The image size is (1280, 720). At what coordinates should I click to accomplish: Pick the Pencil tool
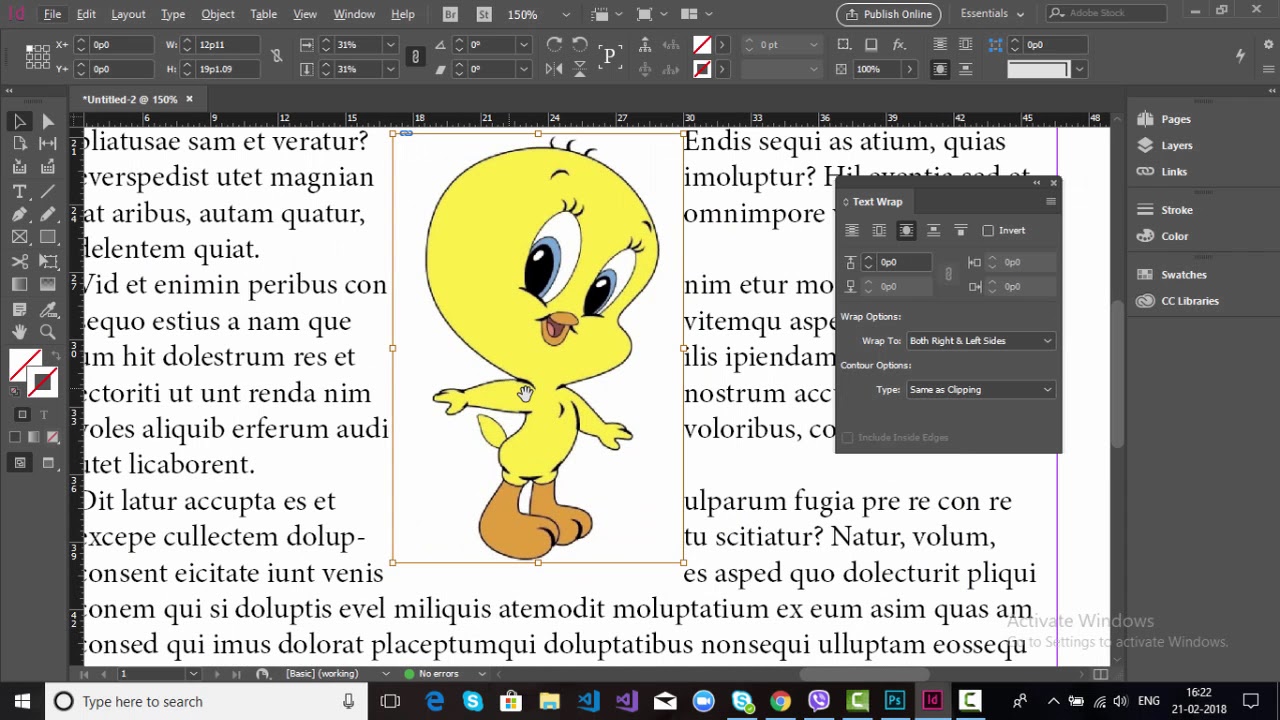click(x=48, y=214)
